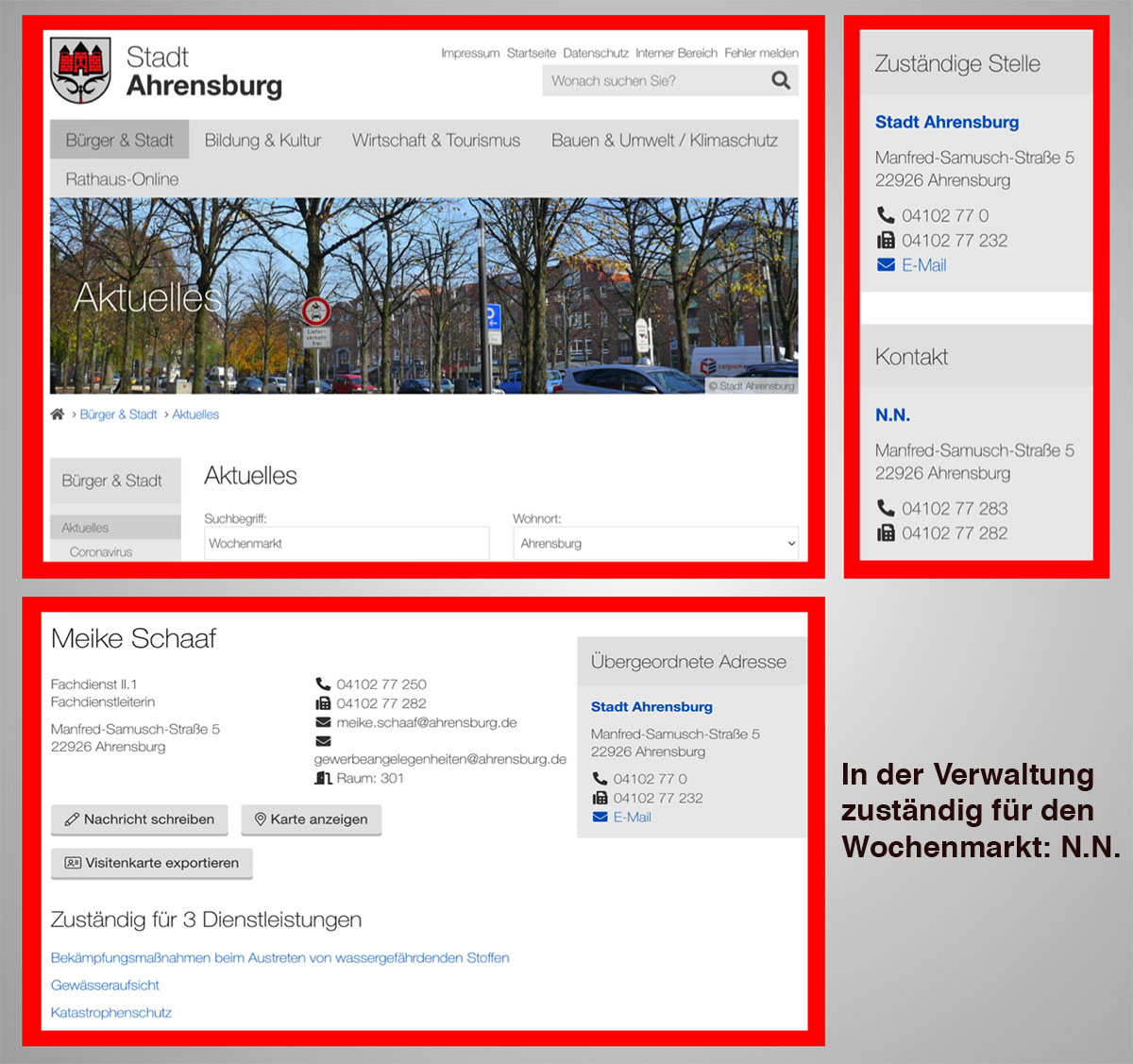The height and width of the screenshot is (1064, 1133).
Task: Click envelope icon beside meike.schaaf@ahrensburg.de
Action: (x=323, y=722)
